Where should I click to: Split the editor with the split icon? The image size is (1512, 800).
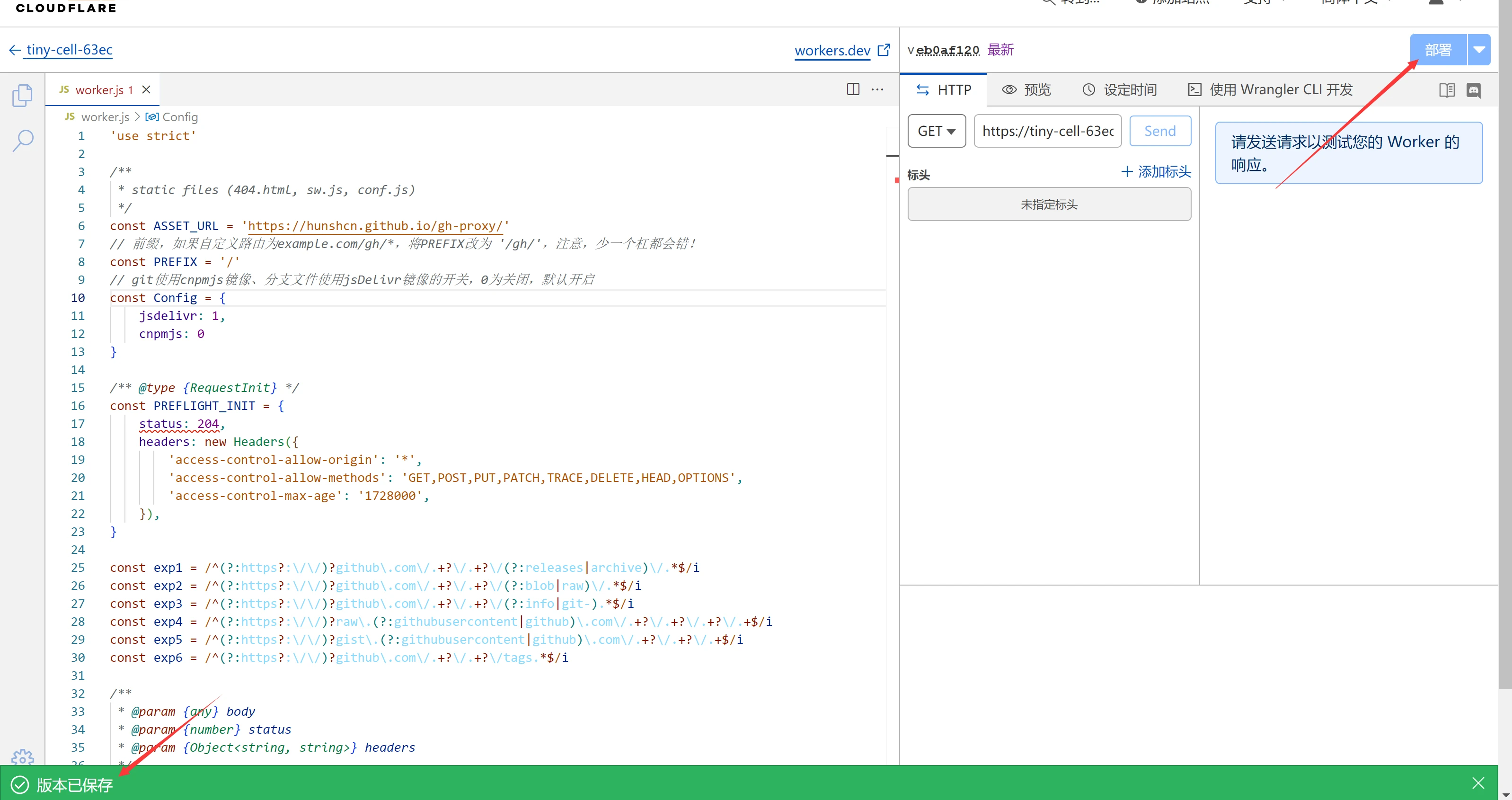[x=853, y=89]
